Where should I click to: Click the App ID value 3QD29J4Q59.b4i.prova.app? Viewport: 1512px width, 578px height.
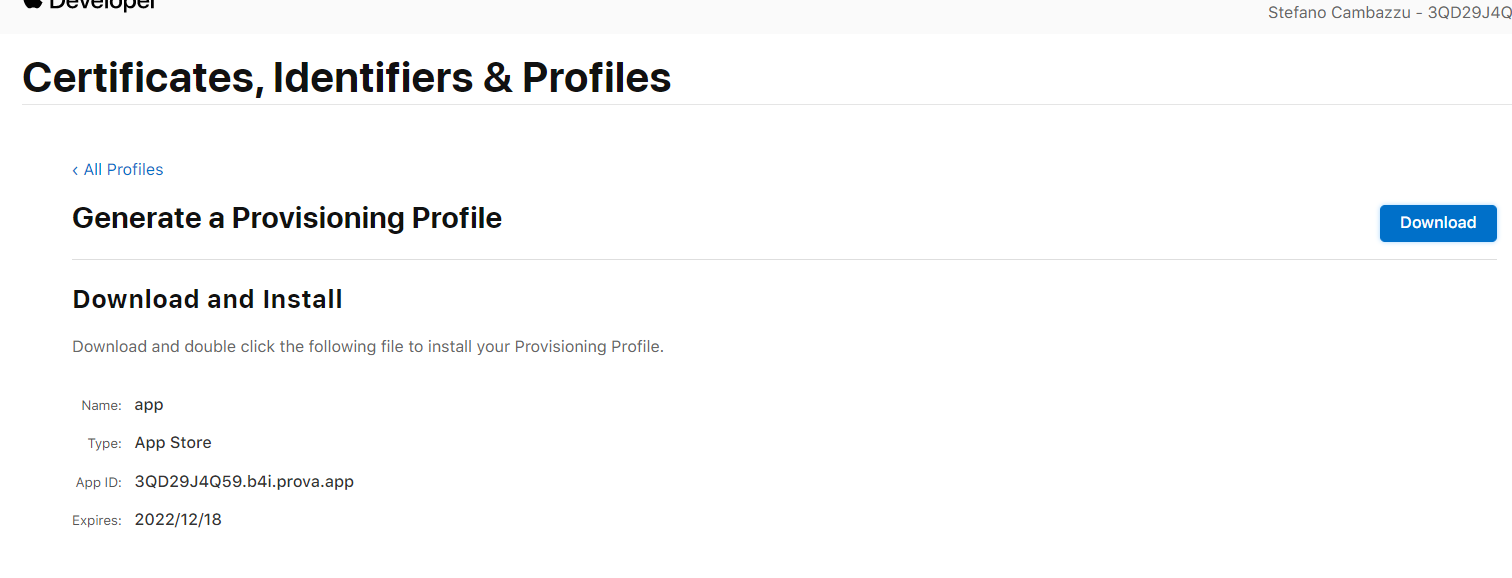coord(244,482)
